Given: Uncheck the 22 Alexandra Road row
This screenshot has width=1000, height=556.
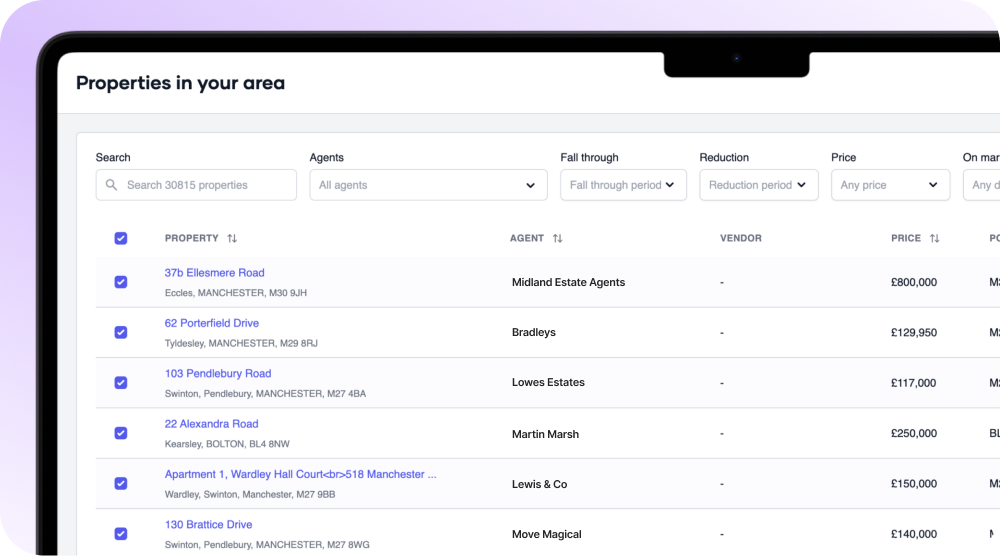Looking at the screenshot, I should click(121, 433).
